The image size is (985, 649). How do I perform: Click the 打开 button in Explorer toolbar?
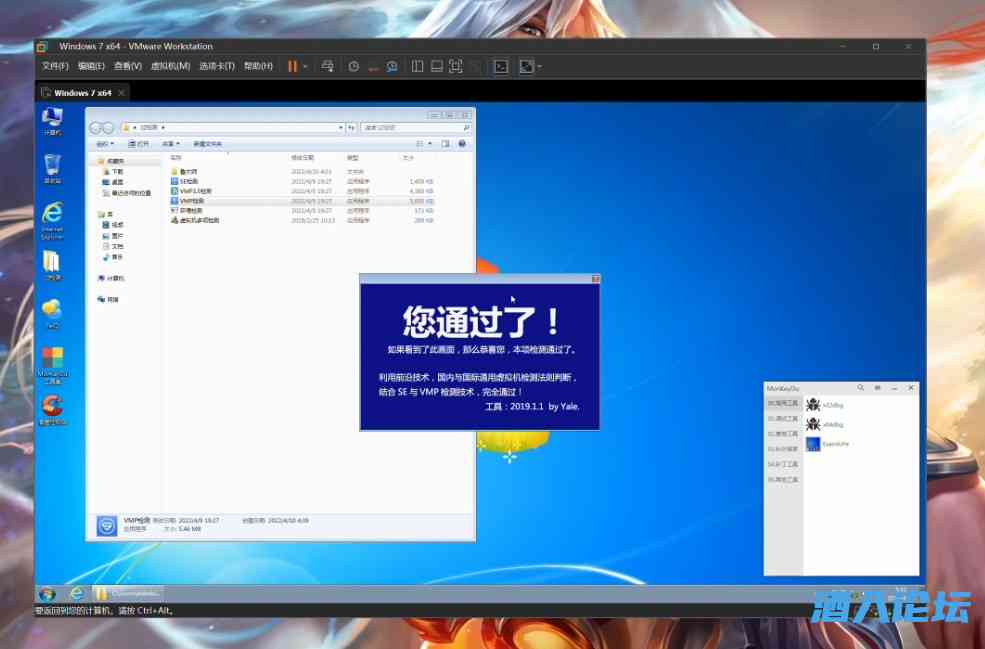(139, 145)
